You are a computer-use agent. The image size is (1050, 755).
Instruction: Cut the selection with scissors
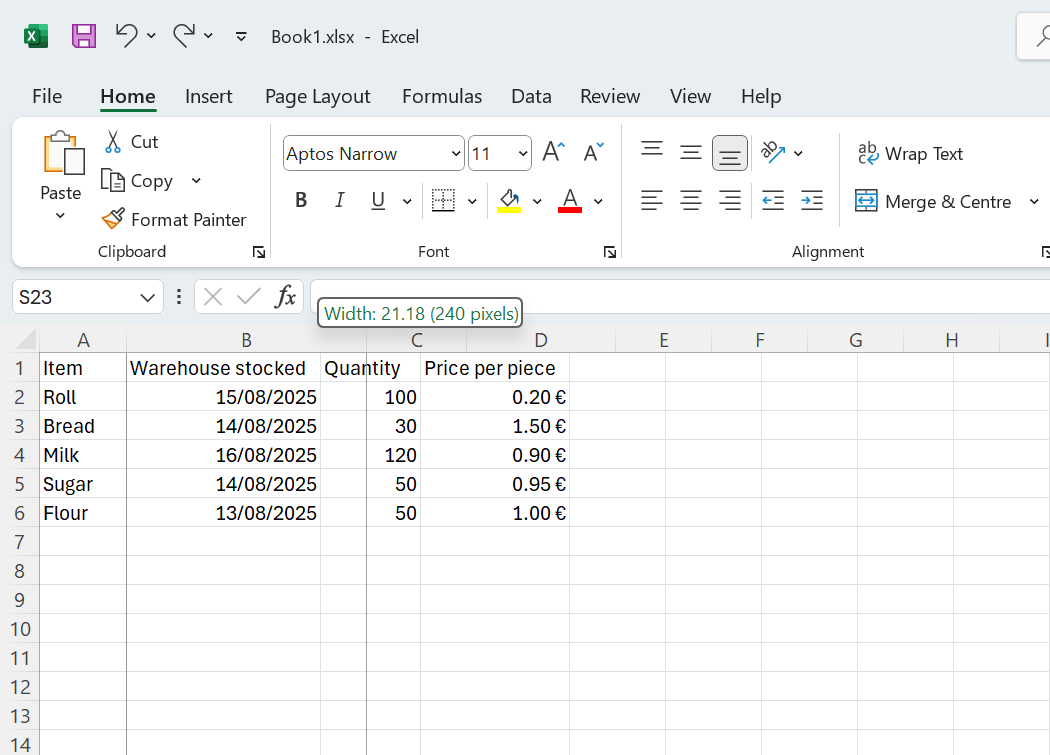click(131, 141)
